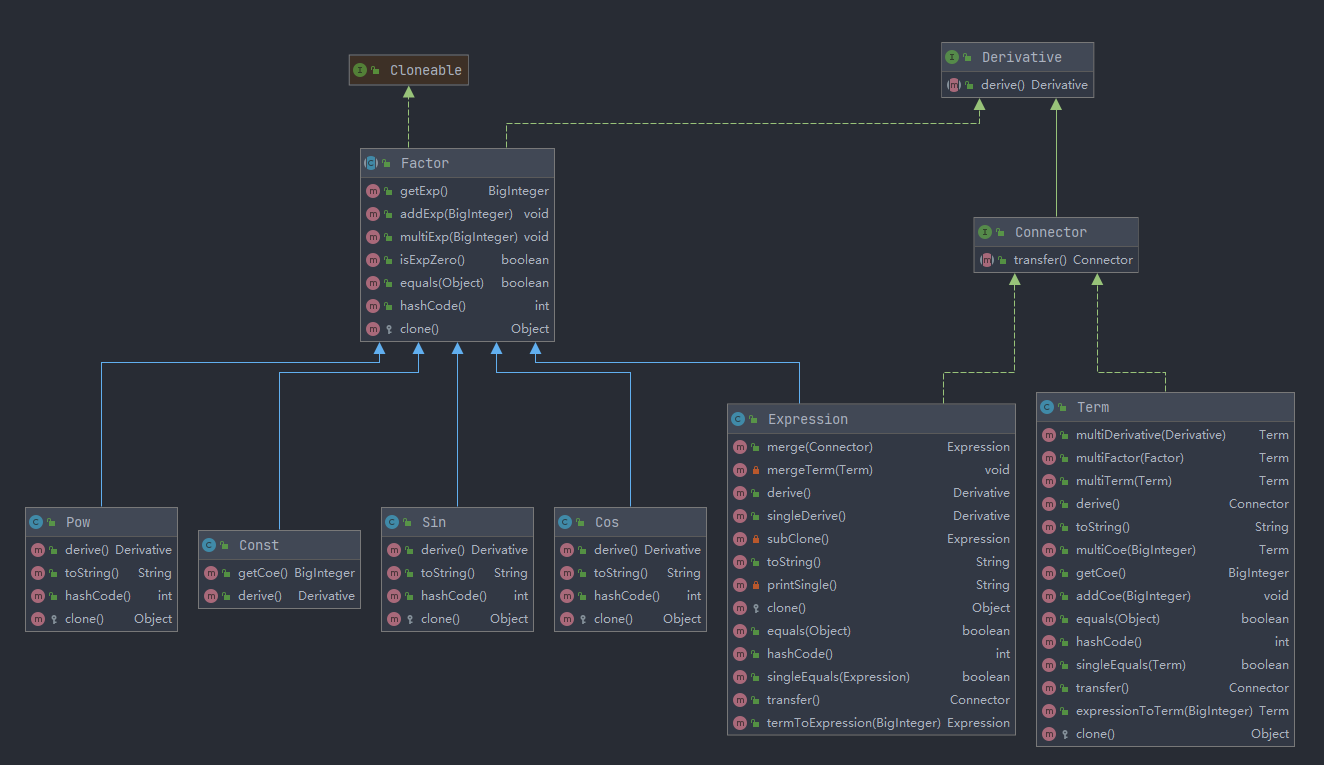
Task: Click the method icon beside getCoe() in Const
Action: coord(210,573)
